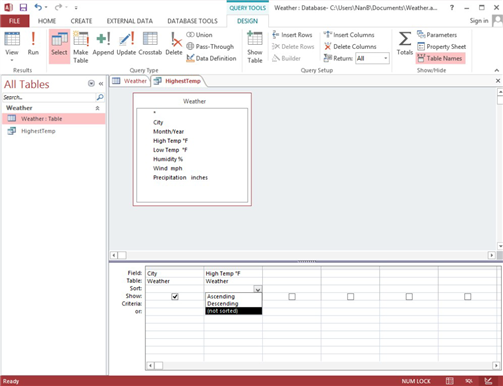Viewport: 503px width, 386px height.
Task: Customize Quick Access Toolbar dropdown
Action: tap(76, 8)
